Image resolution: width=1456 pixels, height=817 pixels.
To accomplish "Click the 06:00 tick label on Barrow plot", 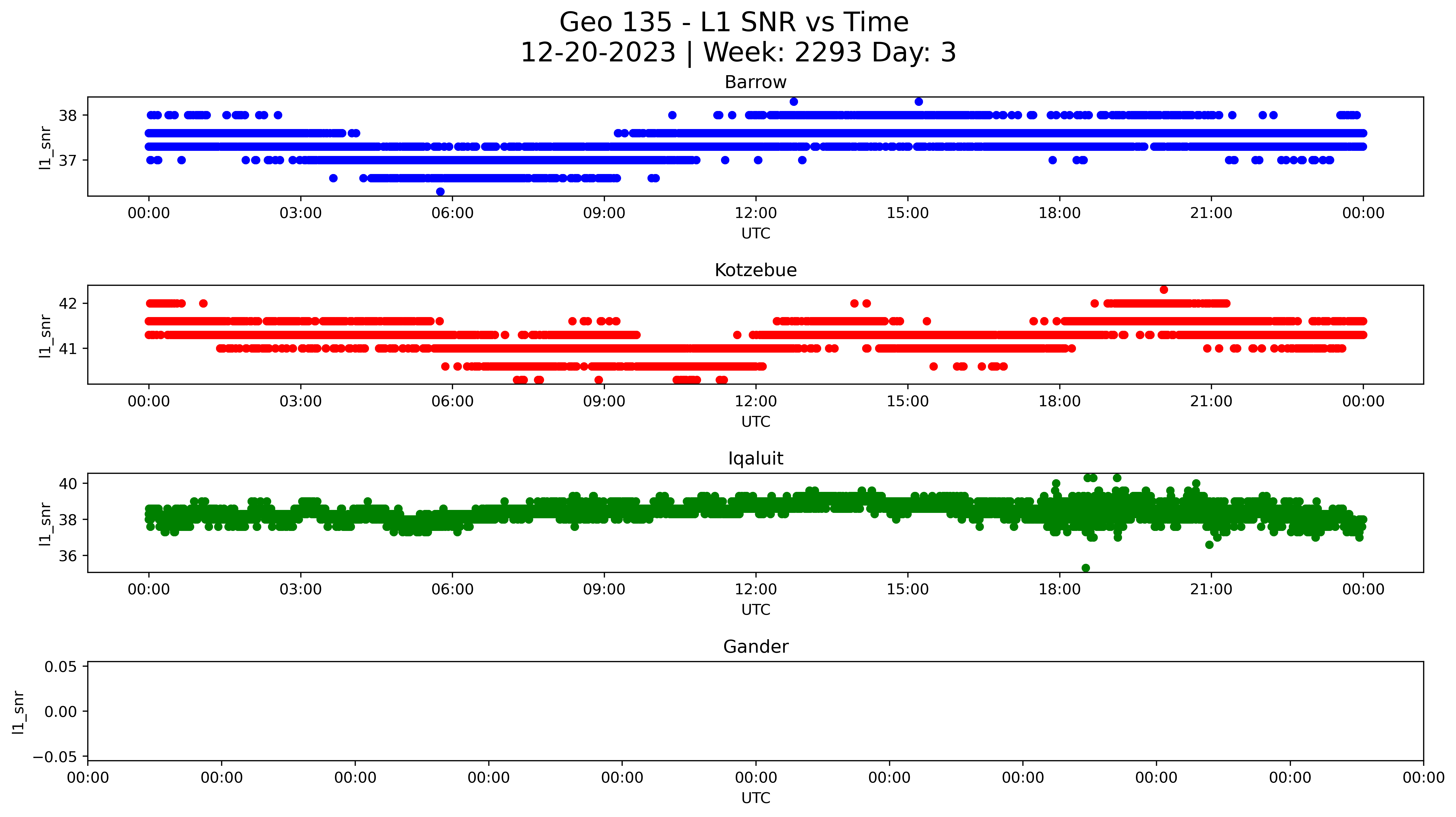I will click(452, 213).
